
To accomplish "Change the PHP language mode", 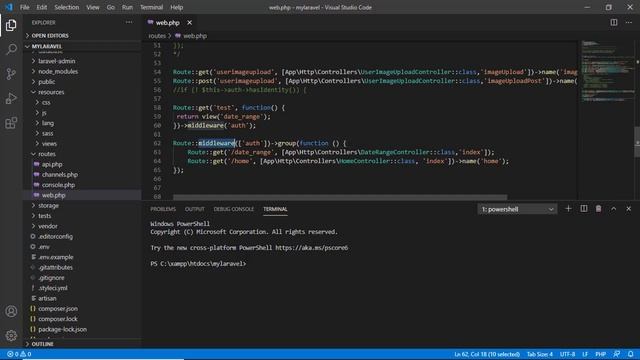I will [x=600, y=354].
